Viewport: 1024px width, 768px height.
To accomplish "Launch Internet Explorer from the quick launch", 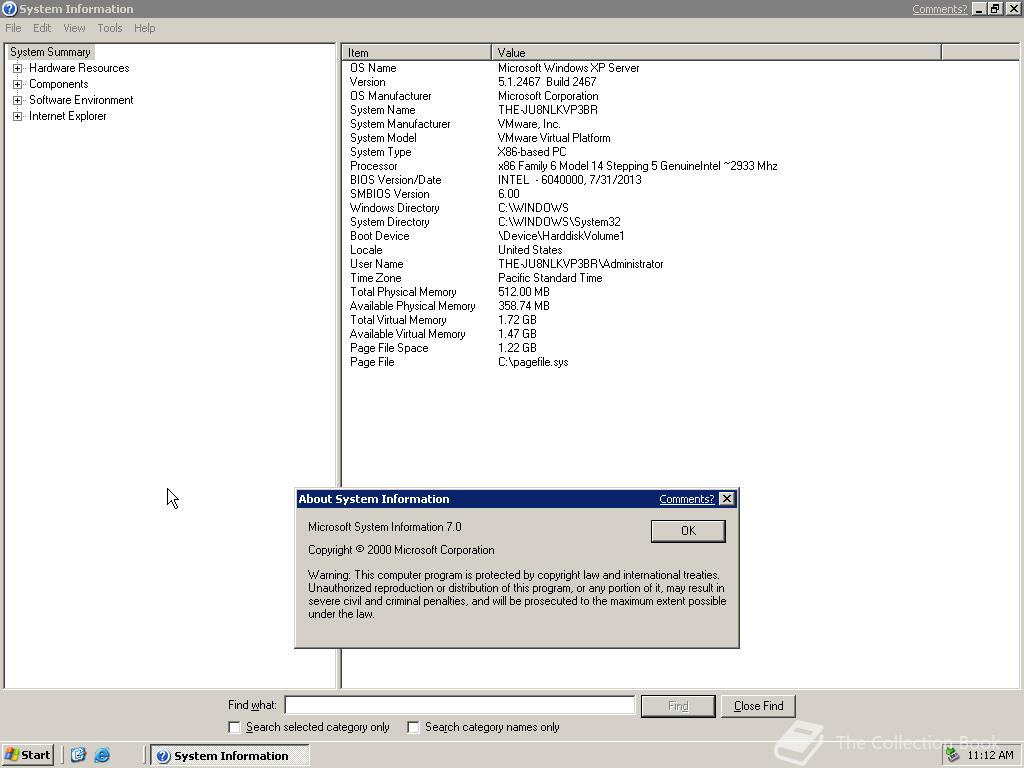I will click(102, 755).
